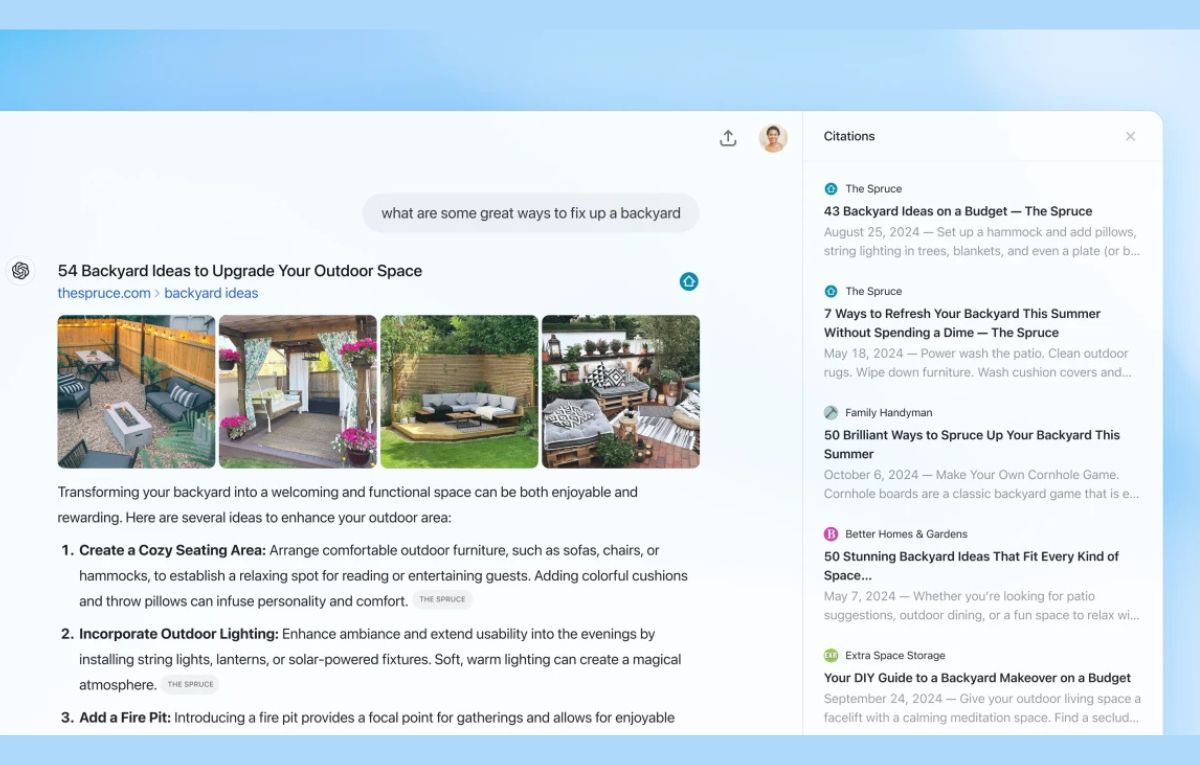Open the user profile avatar
The width and height of the screenshot is (1200, 765).
tap(773, 138)
